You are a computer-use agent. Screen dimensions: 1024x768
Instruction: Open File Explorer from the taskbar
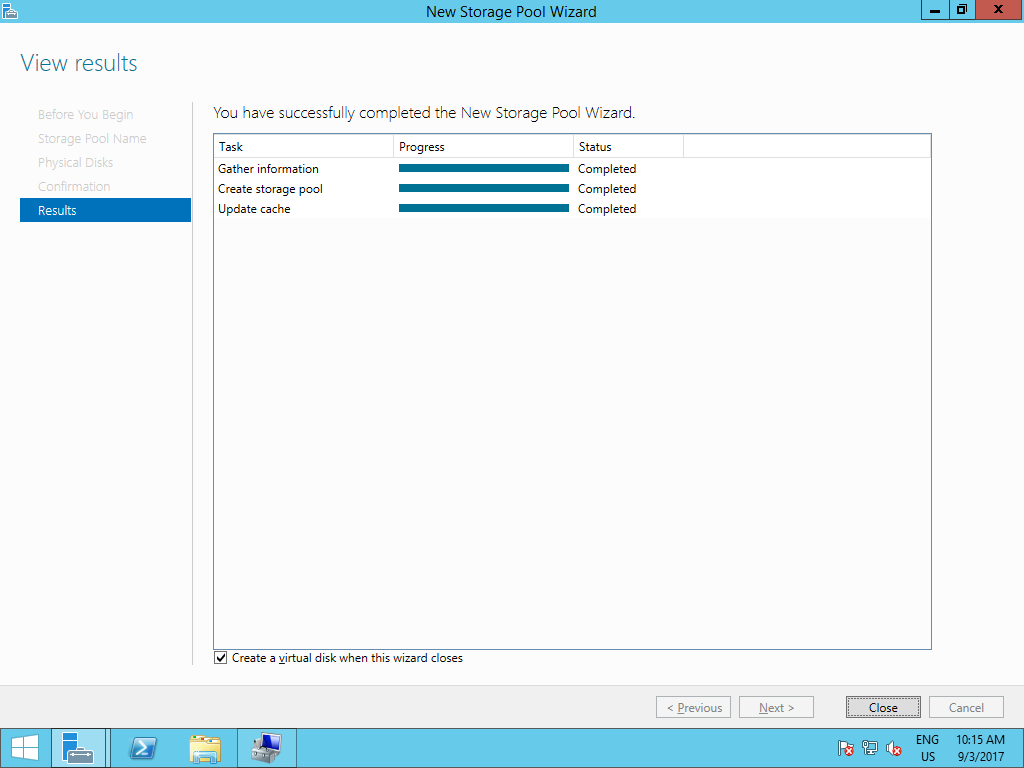[205, 747]
